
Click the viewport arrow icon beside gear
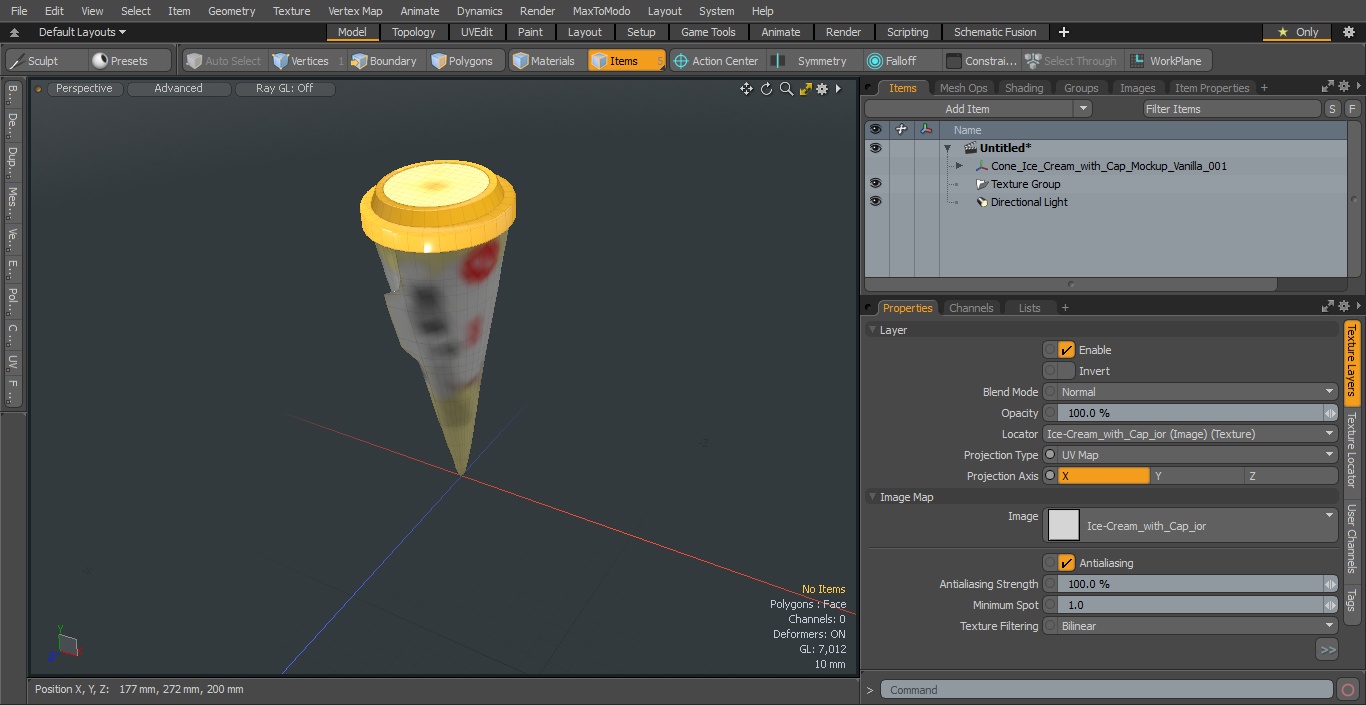point(838,89)
